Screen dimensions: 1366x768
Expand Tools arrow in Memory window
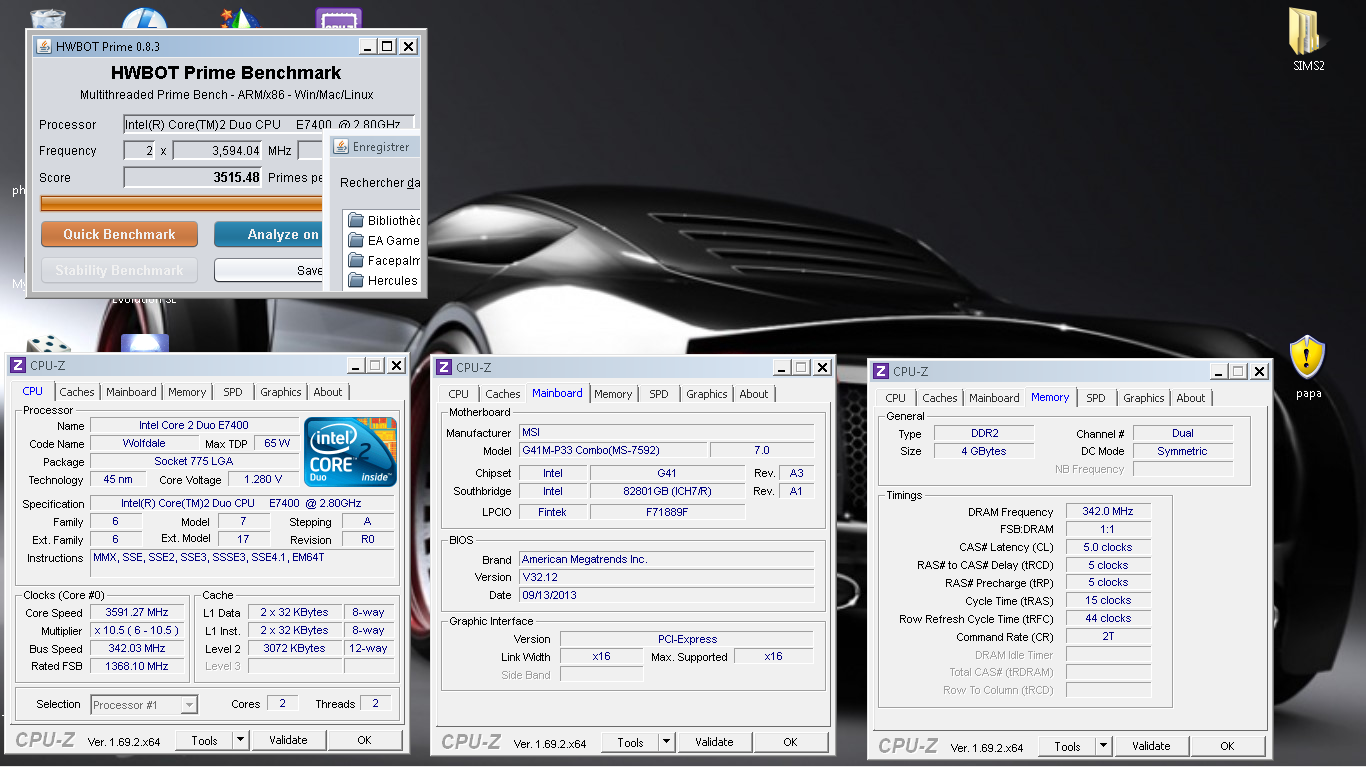coord(1103,746)
